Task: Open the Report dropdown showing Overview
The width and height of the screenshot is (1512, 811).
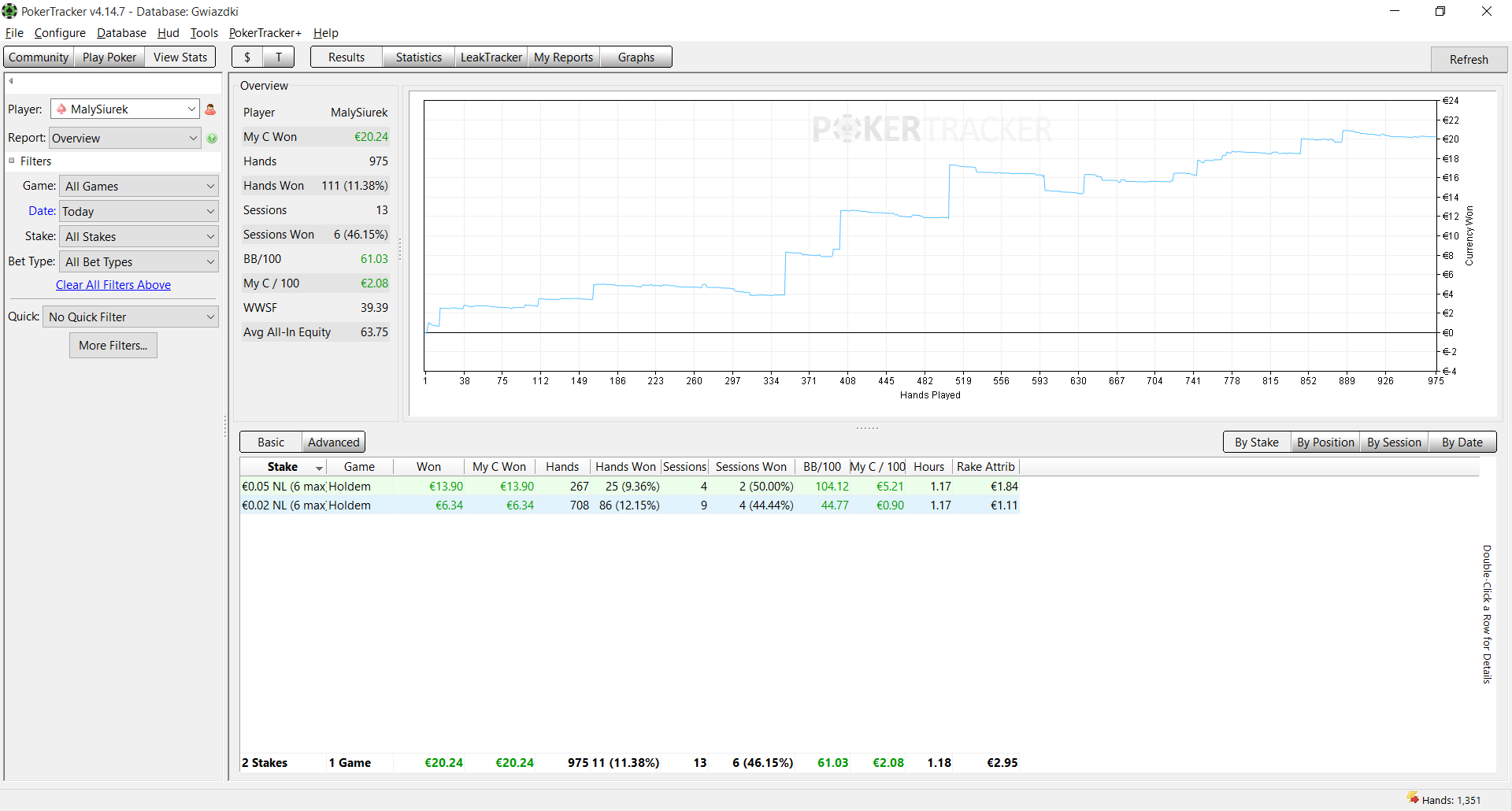Action: point(125,139)
